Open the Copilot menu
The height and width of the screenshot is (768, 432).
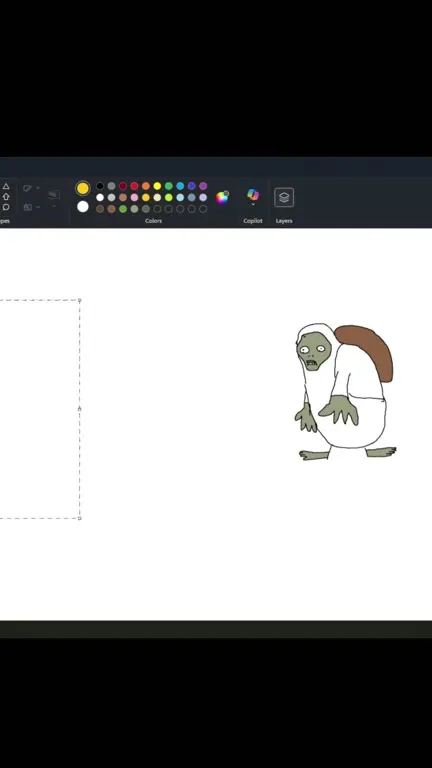click(x=253, y=197)
